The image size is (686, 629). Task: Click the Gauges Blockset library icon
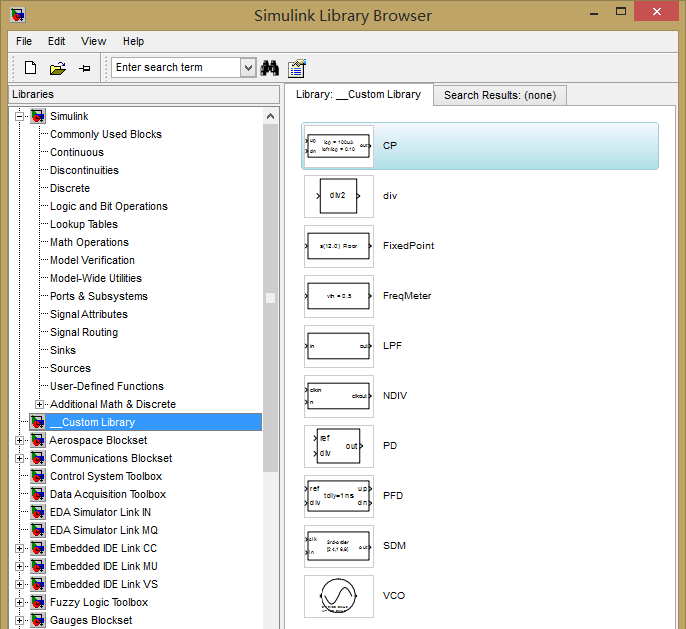pos(38,620)
